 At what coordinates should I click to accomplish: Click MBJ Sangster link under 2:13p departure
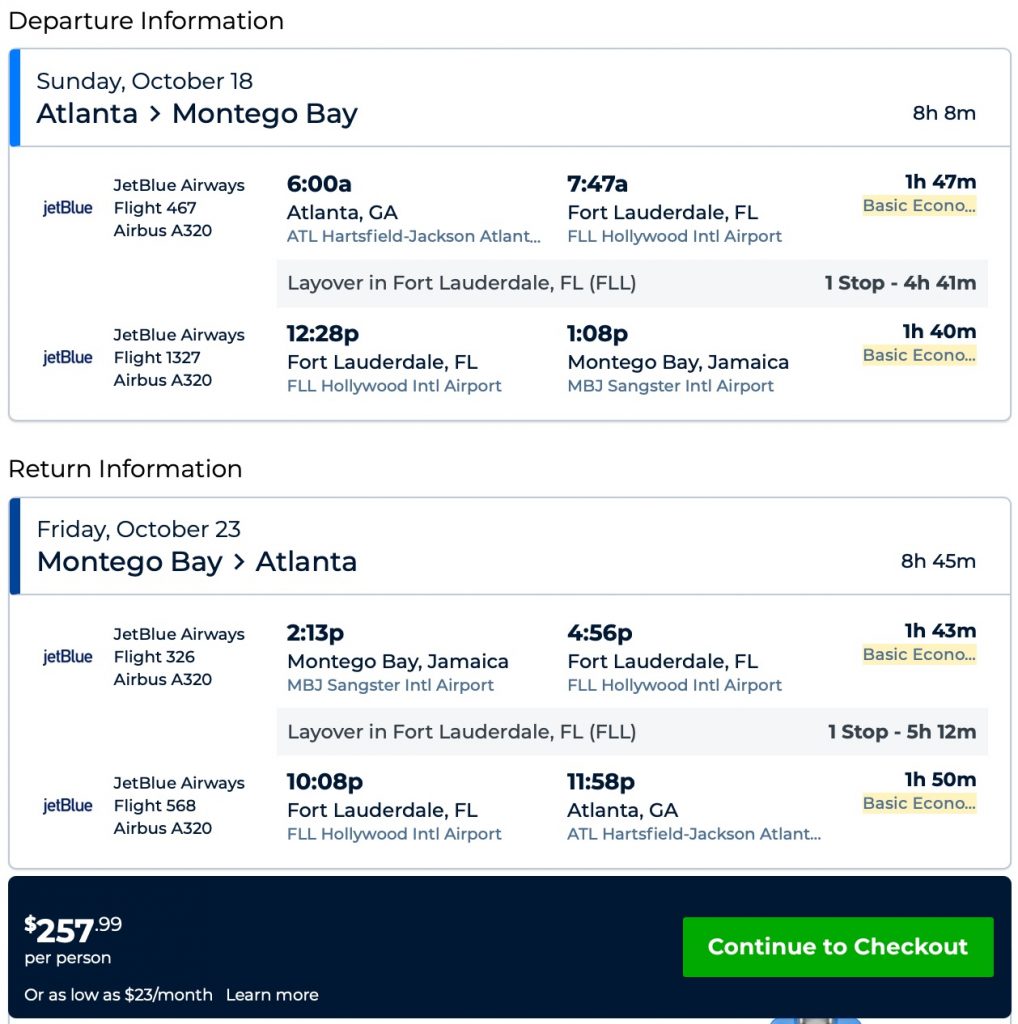391,686
